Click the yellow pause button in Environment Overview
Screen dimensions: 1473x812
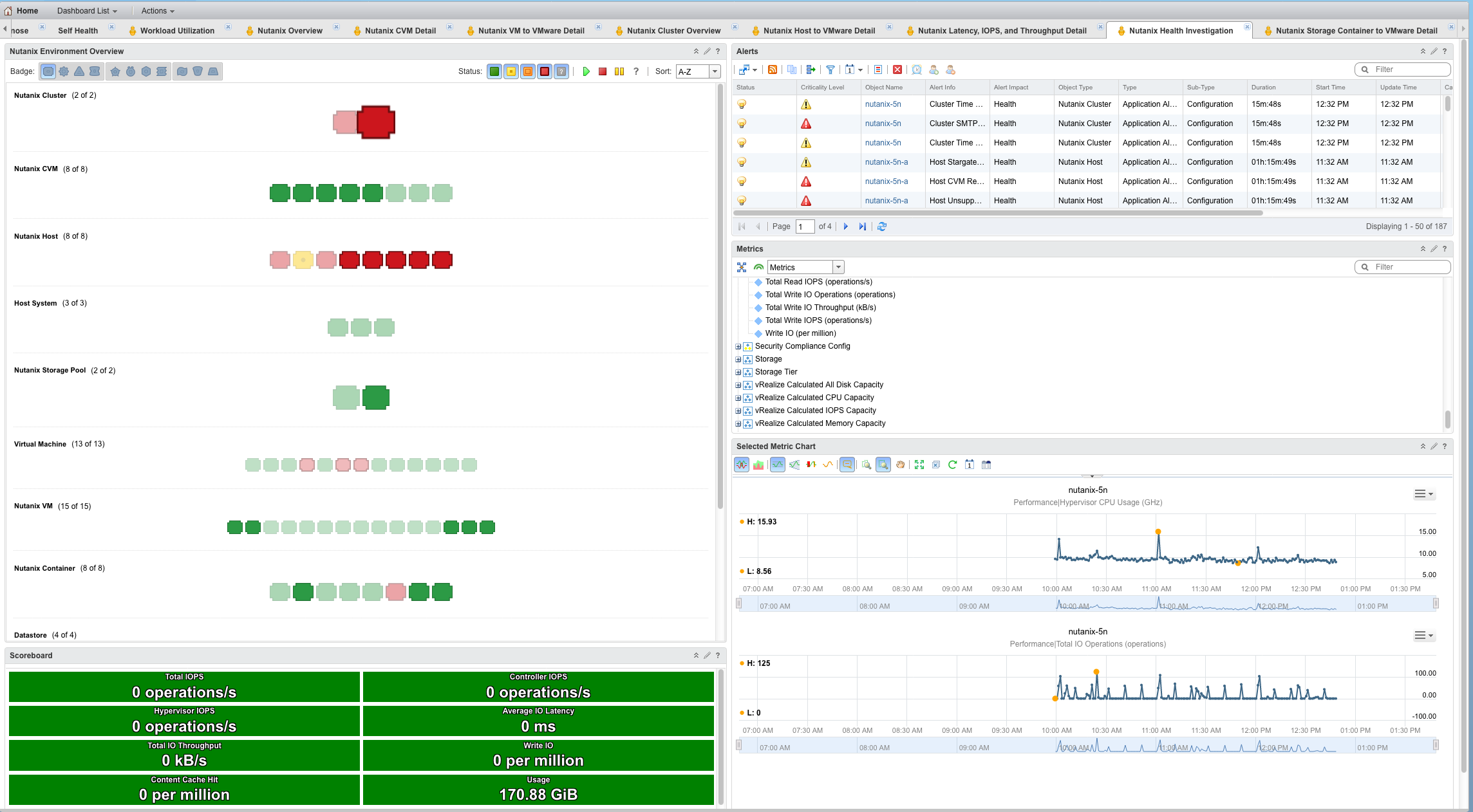click(619, 71)
